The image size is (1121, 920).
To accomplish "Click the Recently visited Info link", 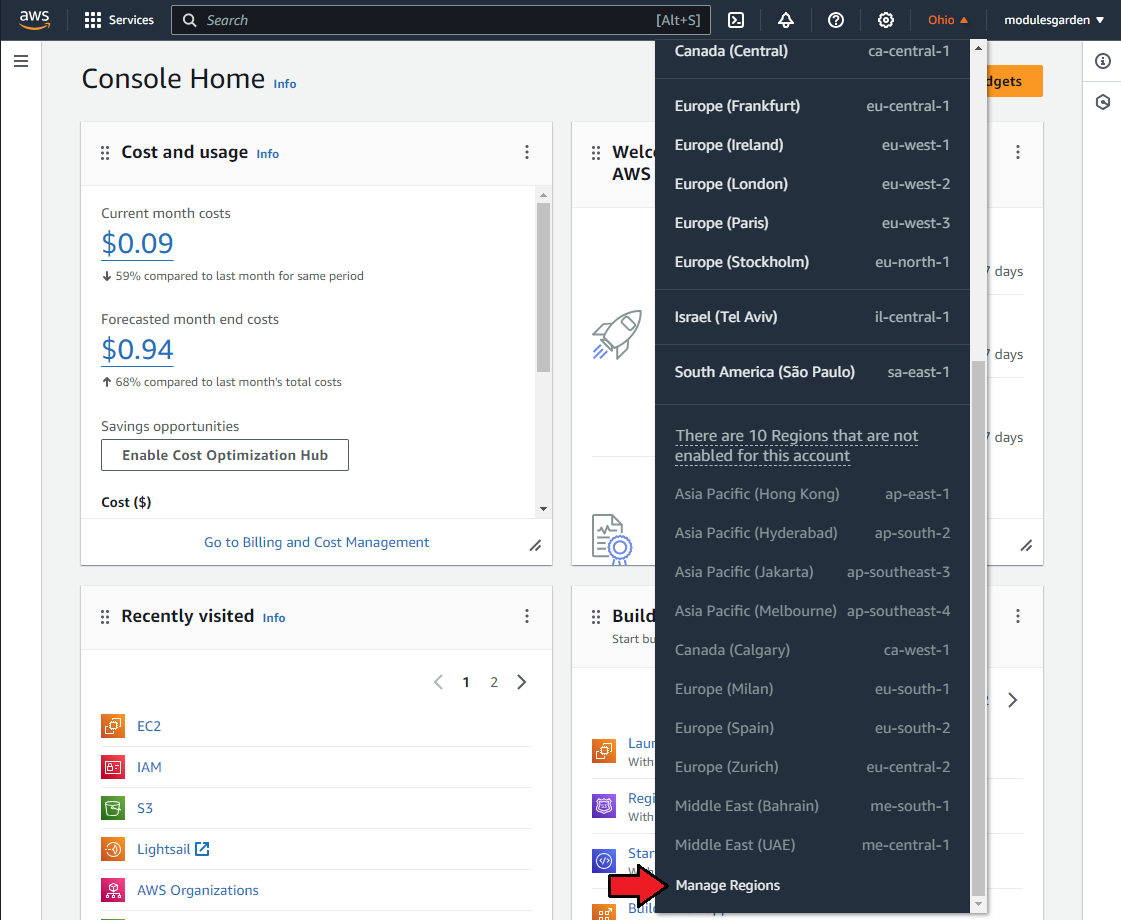I will pyautogui.click(x=274, y=618).
